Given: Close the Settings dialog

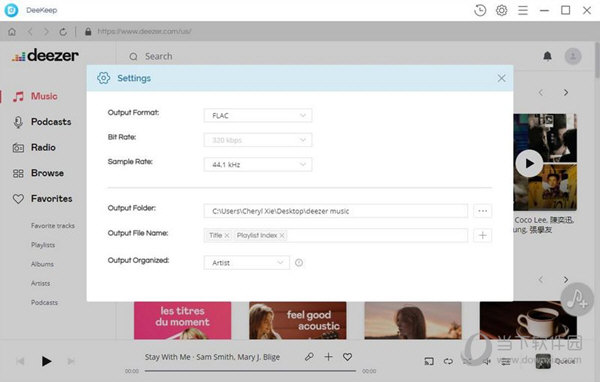Looking at the screenshot, I should (501, 78).
